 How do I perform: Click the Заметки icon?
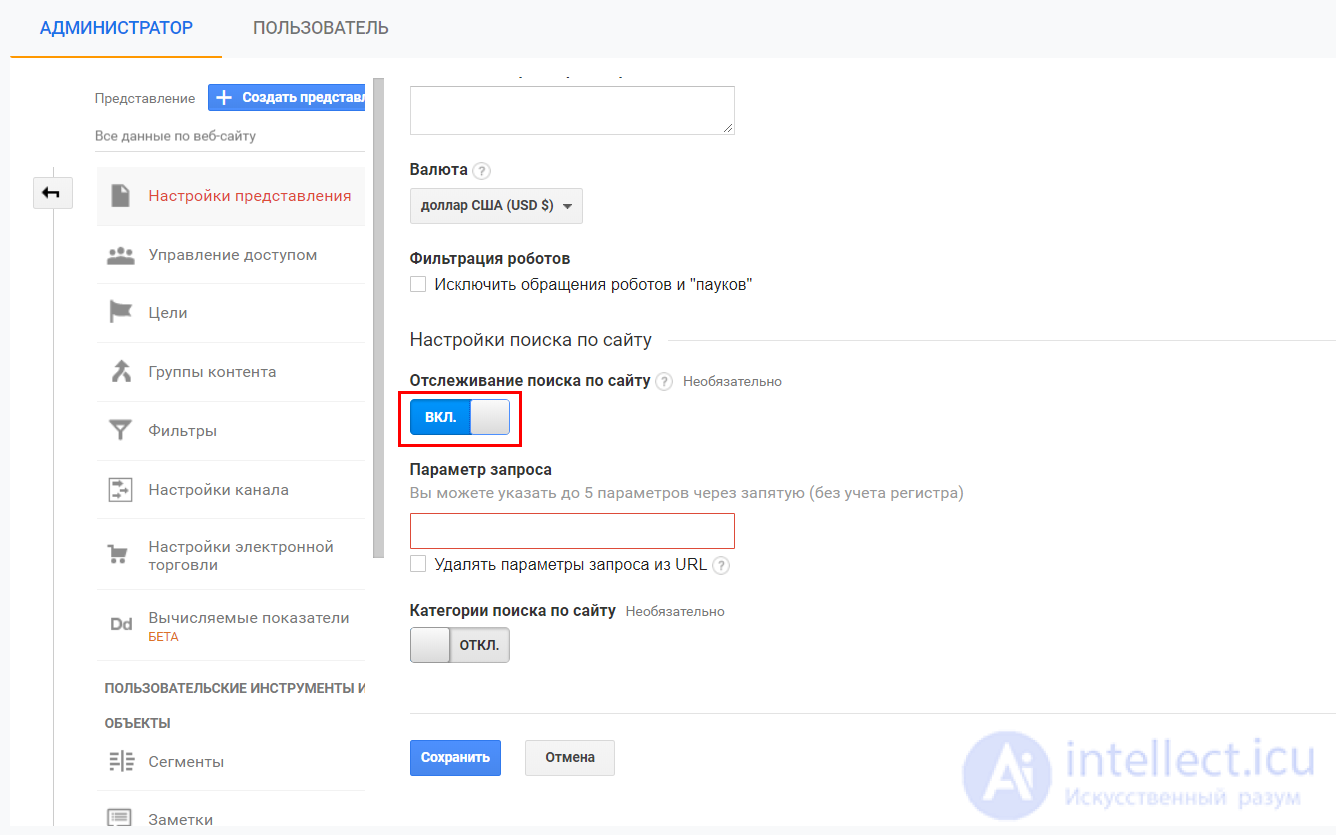pos(121,819)
